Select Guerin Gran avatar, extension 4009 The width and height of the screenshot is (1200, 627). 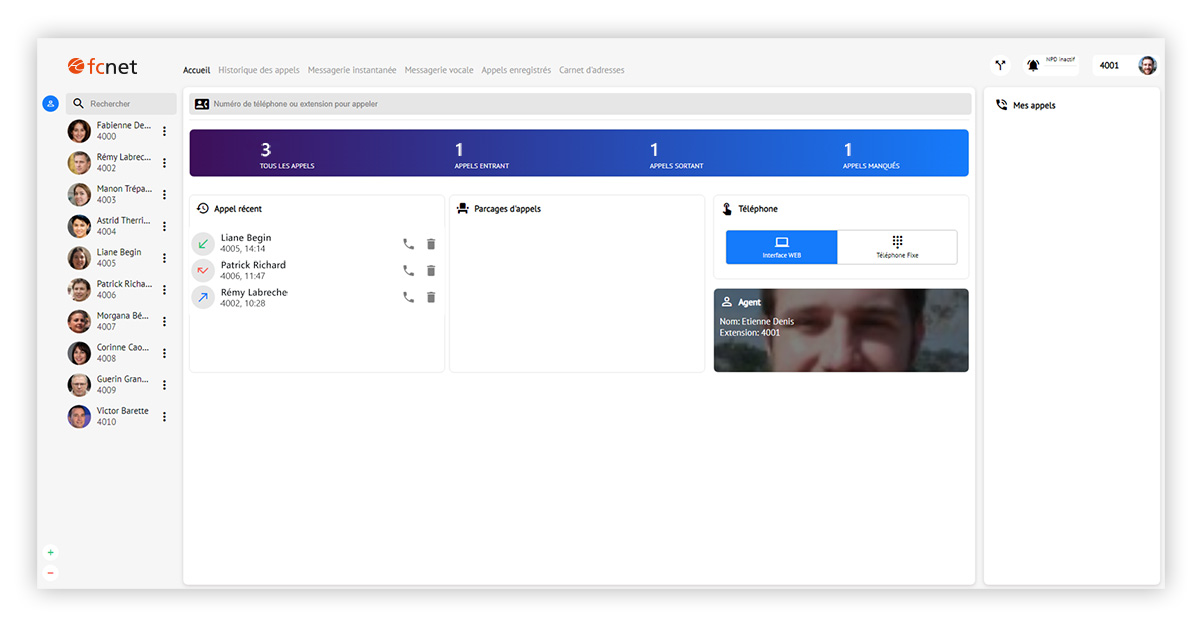pyautogui.click(x=79, y=385)
